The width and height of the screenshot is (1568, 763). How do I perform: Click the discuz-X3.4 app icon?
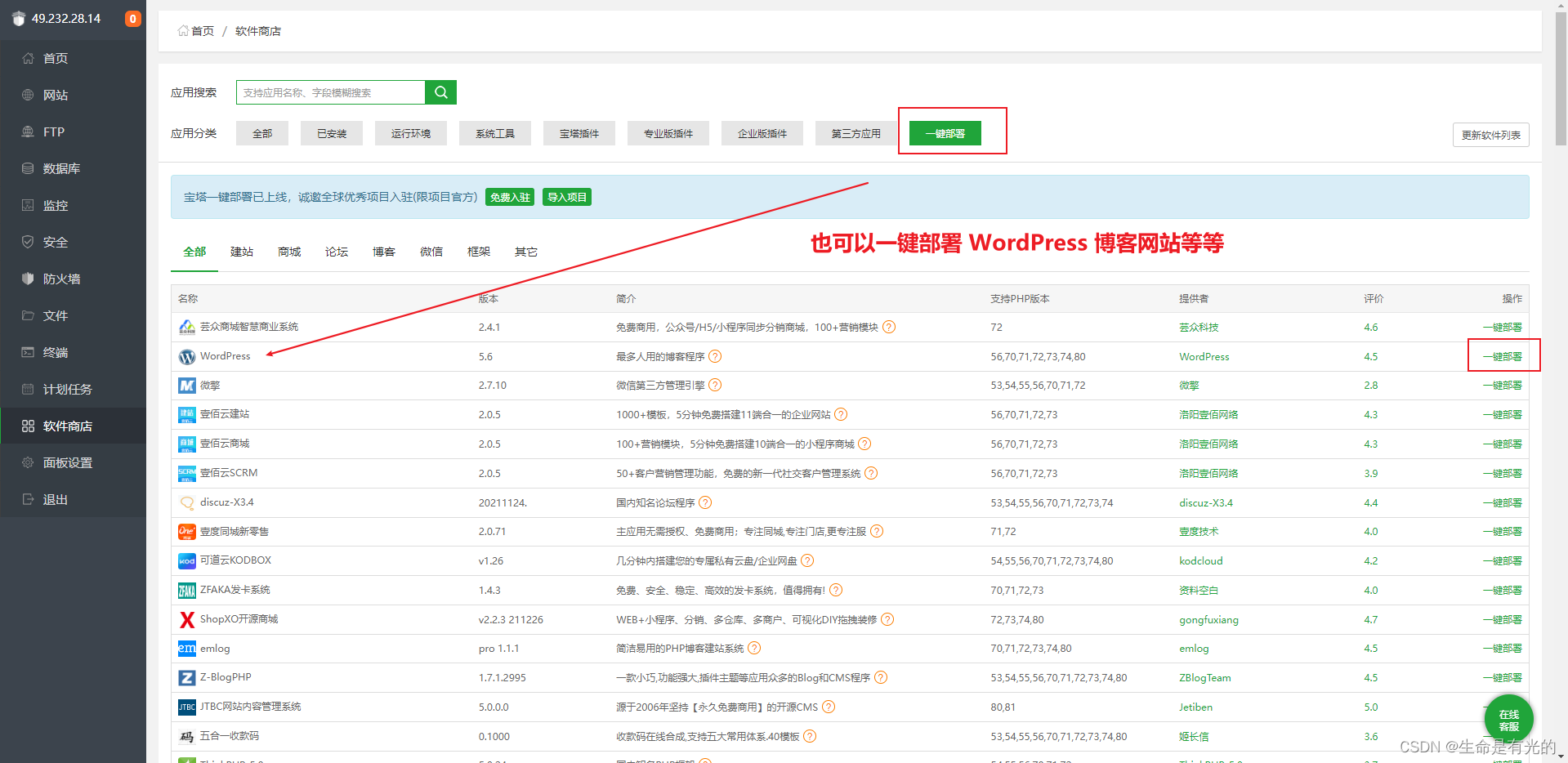pyautogui.click(x=187, y=503)
